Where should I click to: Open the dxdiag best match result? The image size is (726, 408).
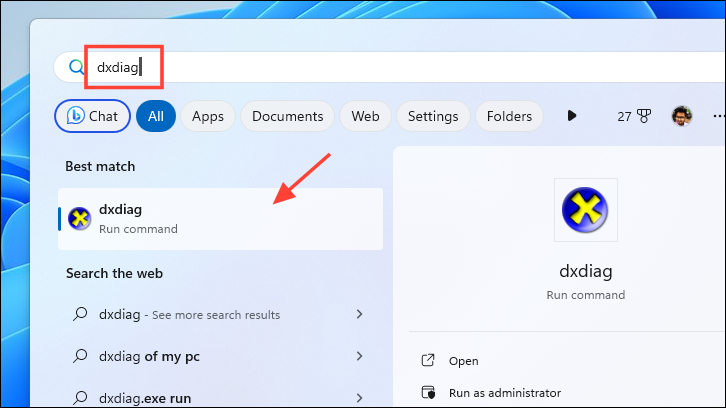coord(220,219)
